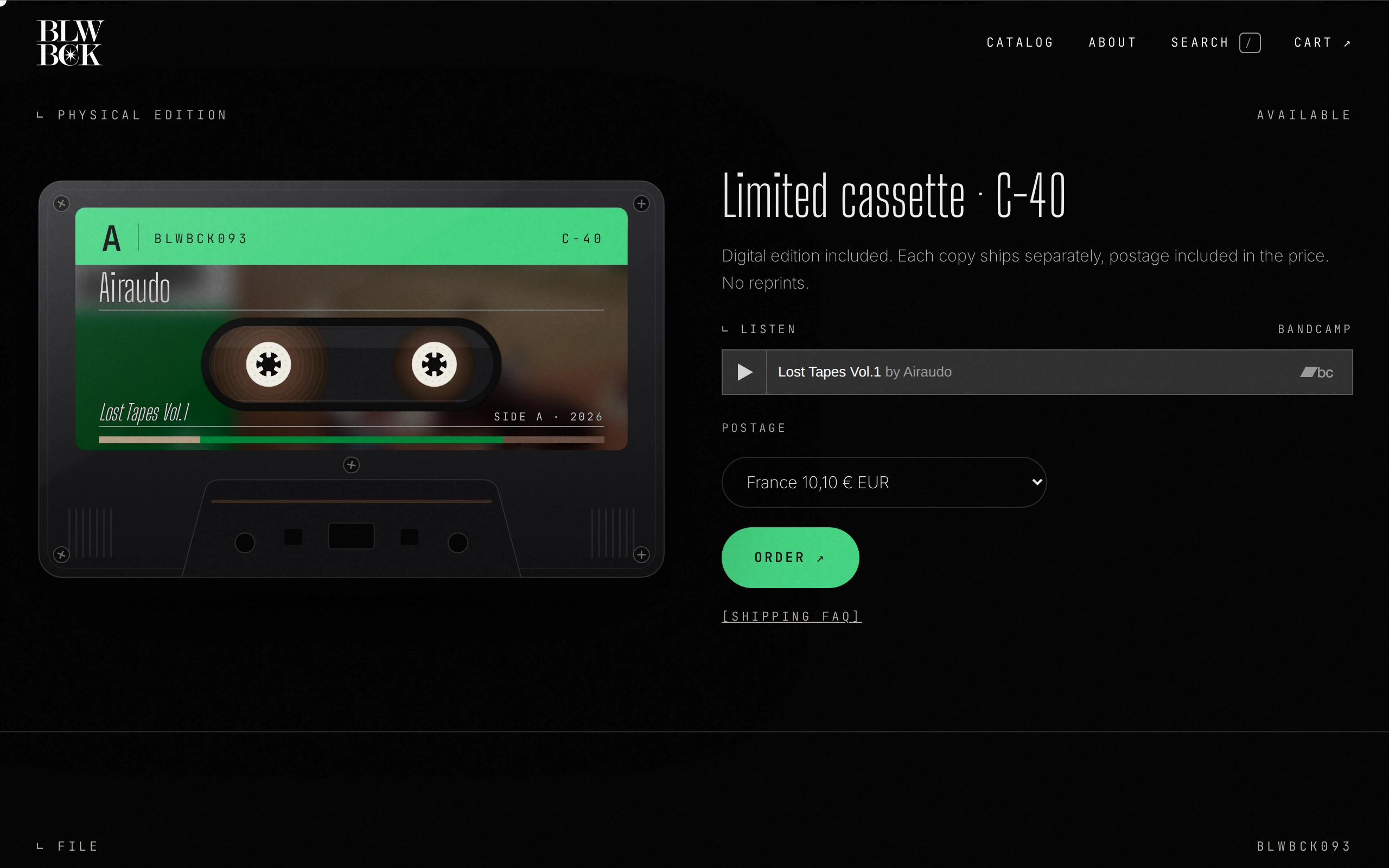
Task: Click the top-left cassette screw
Action: tap(61, 203)
